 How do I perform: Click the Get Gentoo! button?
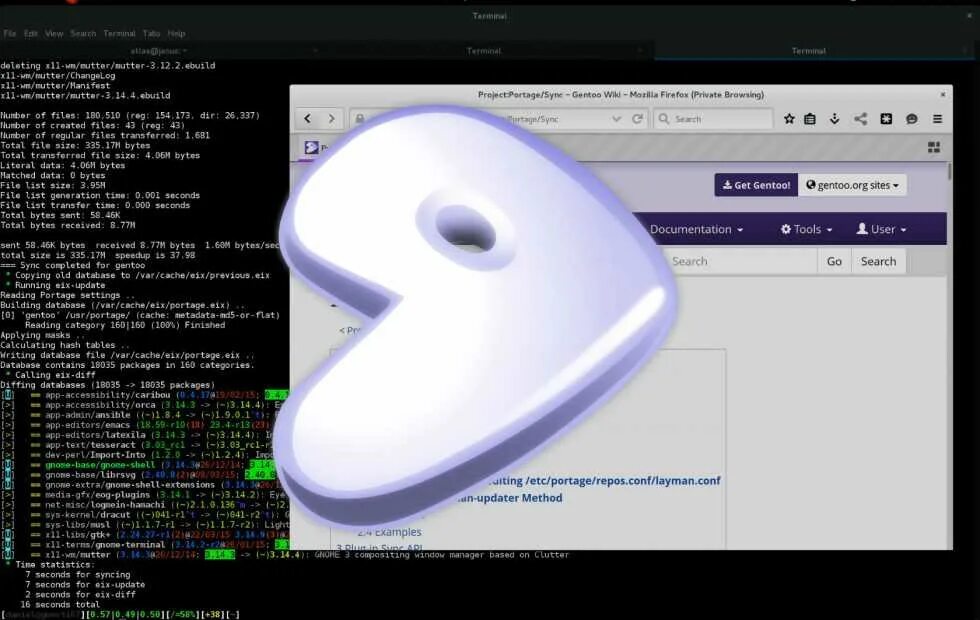tap(756, 185)
